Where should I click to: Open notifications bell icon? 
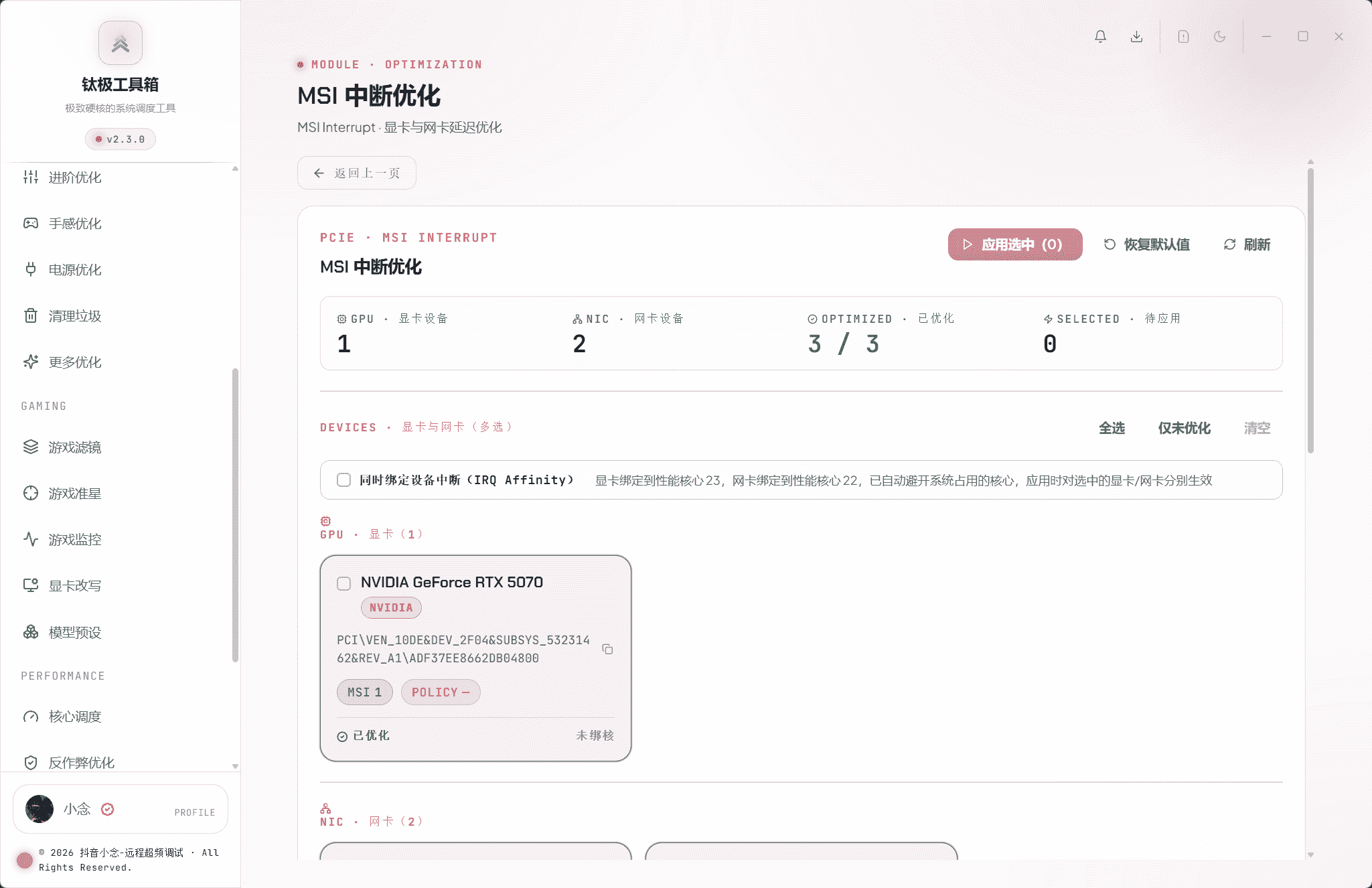click(x=1100, y=37)
